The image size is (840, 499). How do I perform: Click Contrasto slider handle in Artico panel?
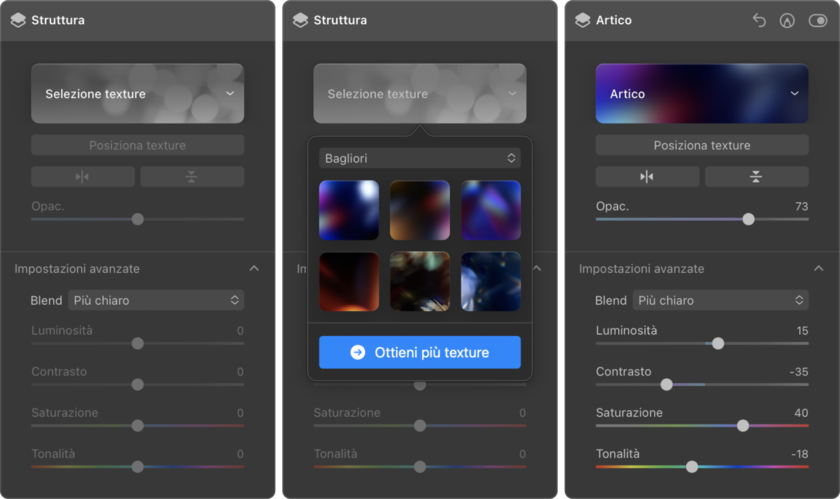666,385
